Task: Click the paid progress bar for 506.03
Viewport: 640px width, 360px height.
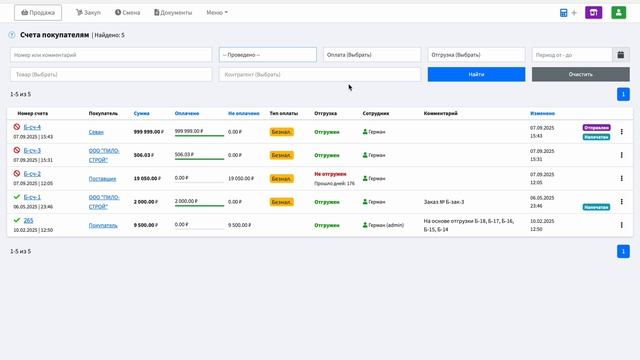Action: point(199,159)
